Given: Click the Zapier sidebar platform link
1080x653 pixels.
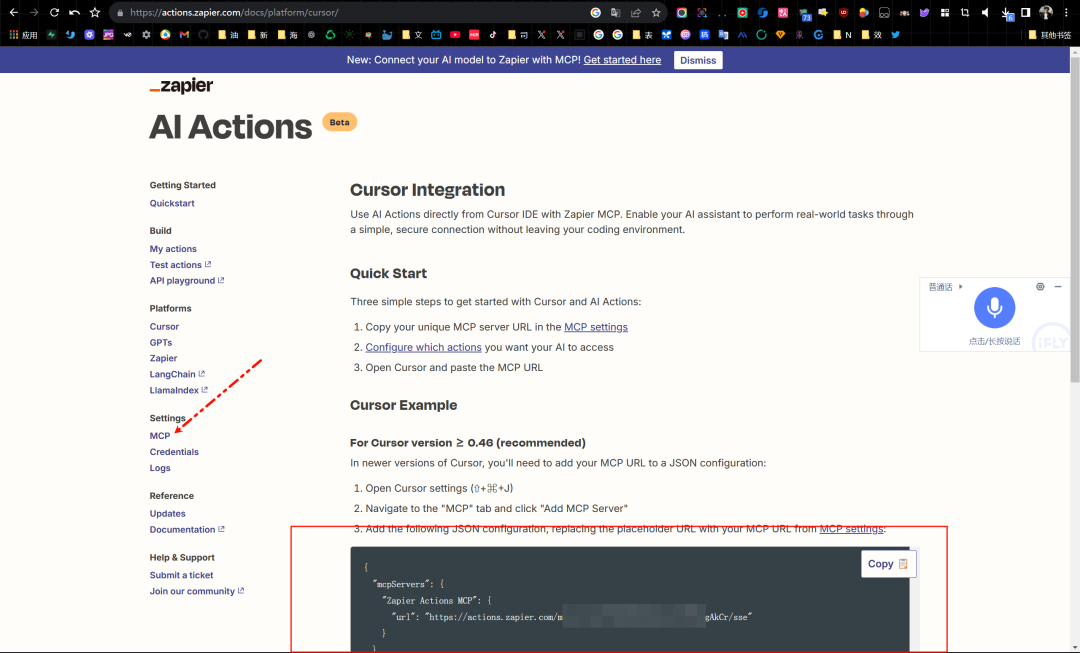Looking at the screenshot, I should tap(163, 358).
